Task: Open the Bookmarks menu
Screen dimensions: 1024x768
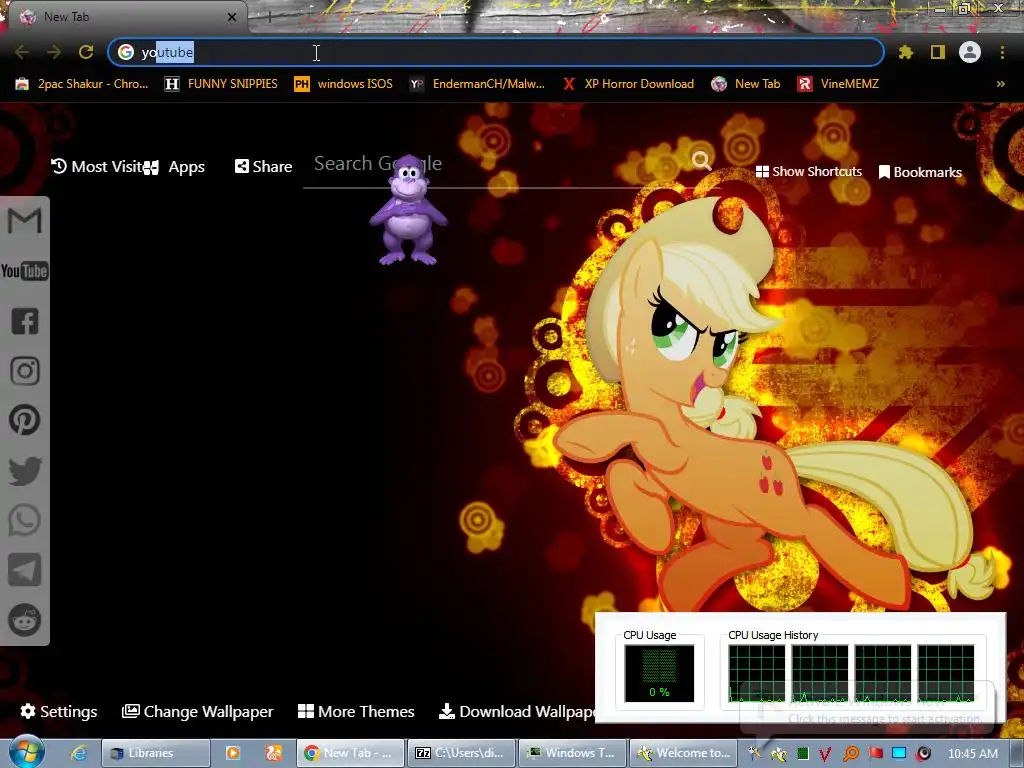Action: 921,172
